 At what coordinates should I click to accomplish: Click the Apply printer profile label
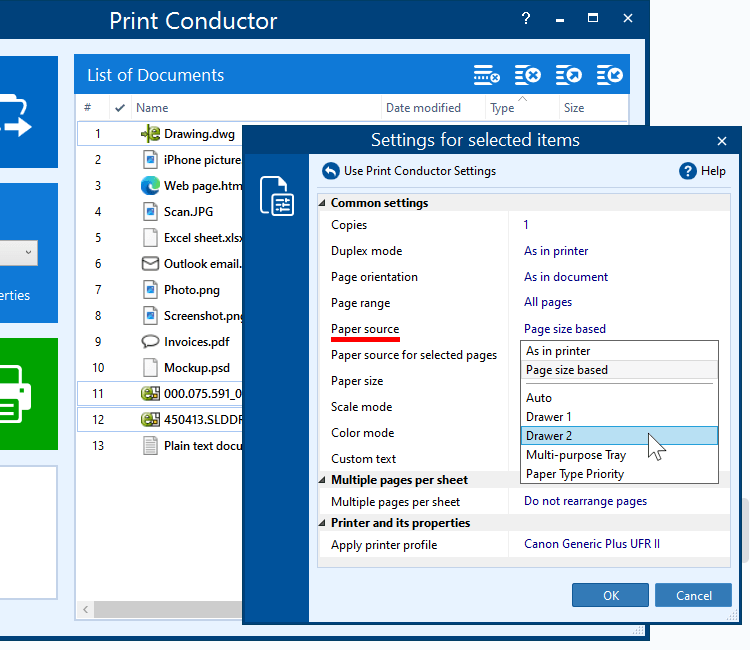(384, 545)
